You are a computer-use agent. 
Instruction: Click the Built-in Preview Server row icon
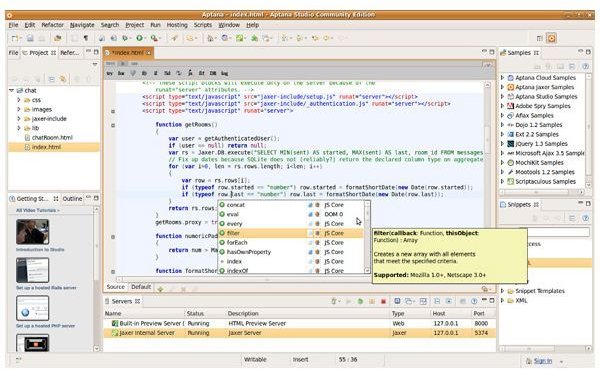click(114, 323)
